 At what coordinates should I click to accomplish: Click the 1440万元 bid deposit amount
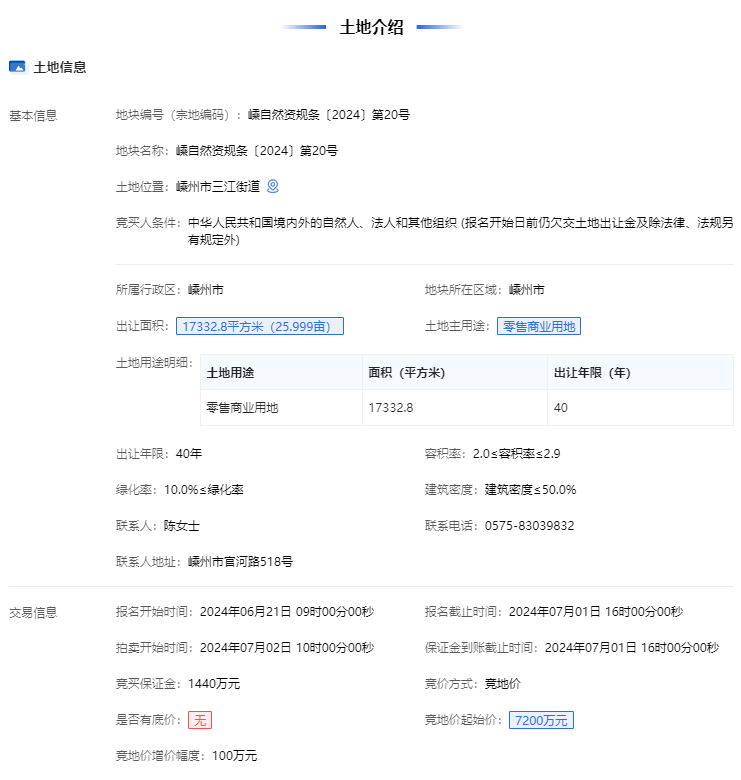(214, 684)
